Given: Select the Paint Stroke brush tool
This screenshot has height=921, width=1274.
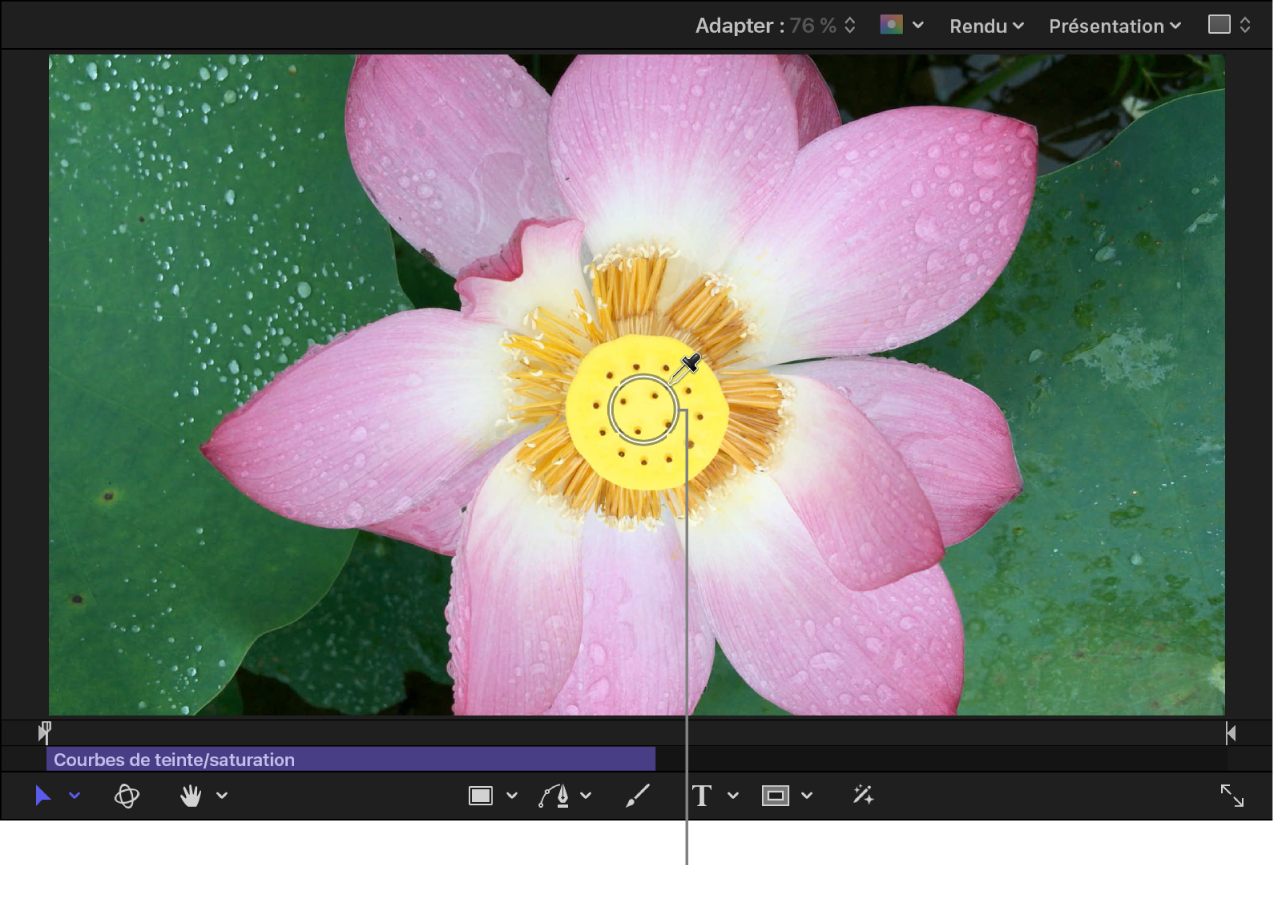Looking at the screenshot, I should click(638, 796).
